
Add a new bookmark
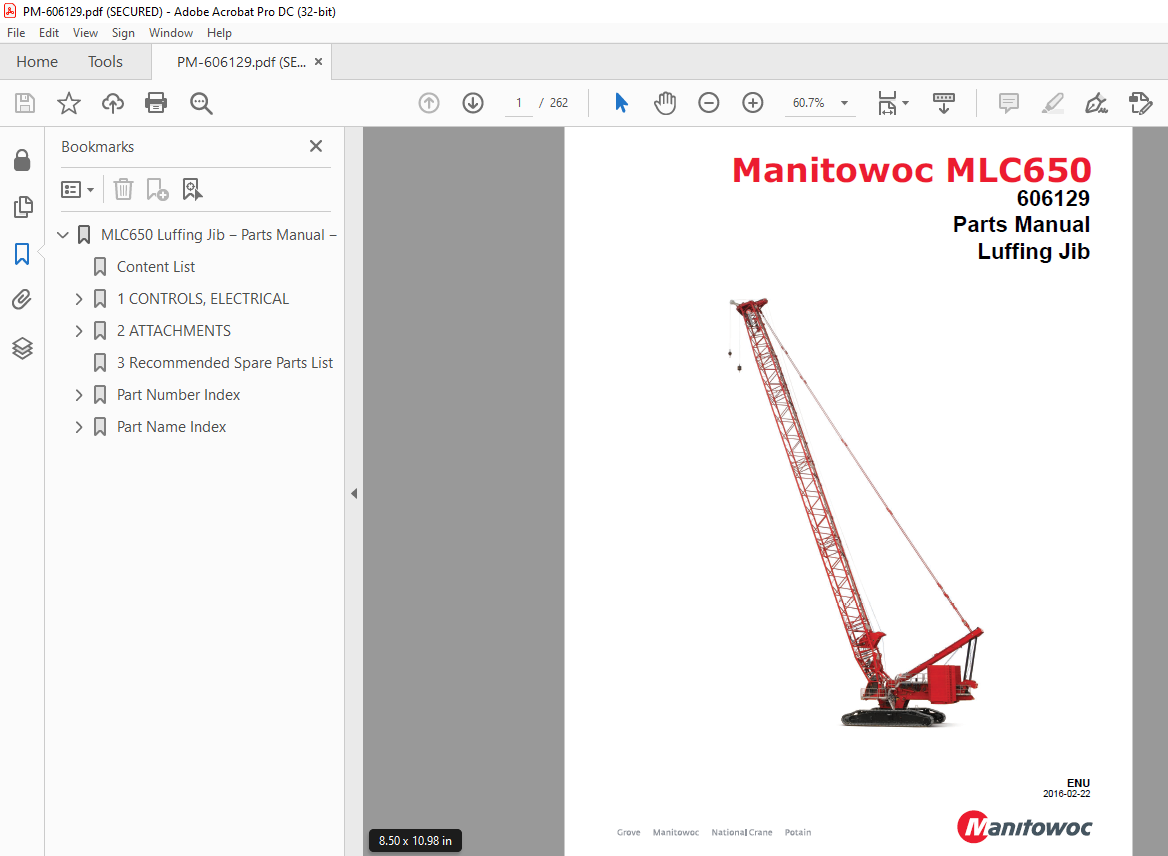coord(157,189)
